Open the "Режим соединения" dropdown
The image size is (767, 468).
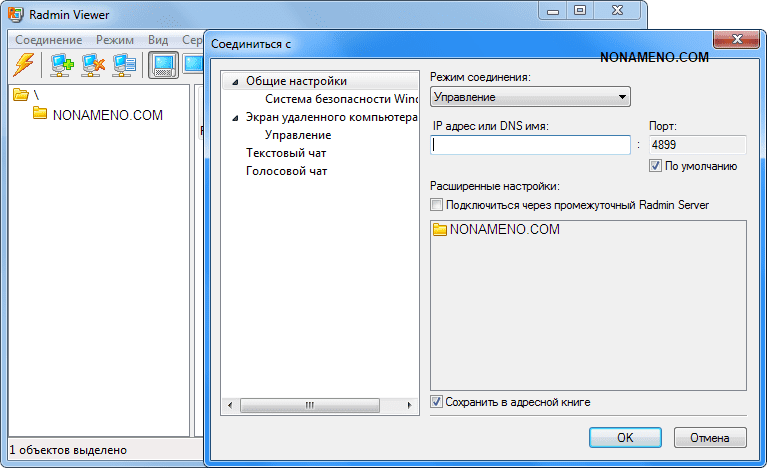pyautogui.click(x=530, y=97)
